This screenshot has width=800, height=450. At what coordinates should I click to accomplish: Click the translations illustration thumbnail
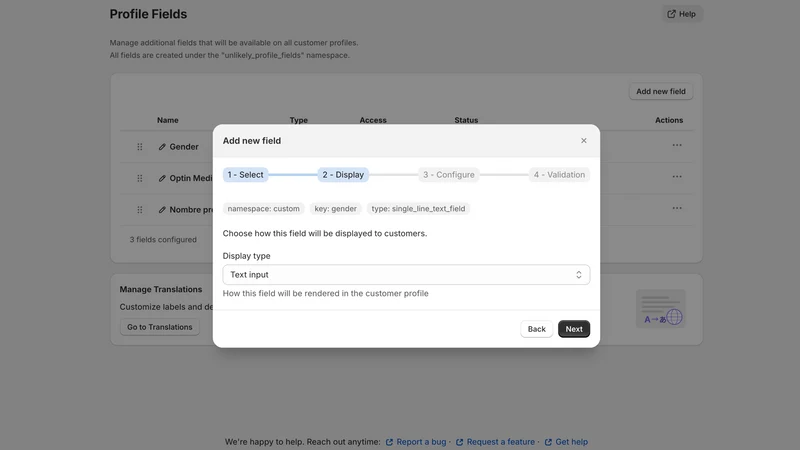661,309
